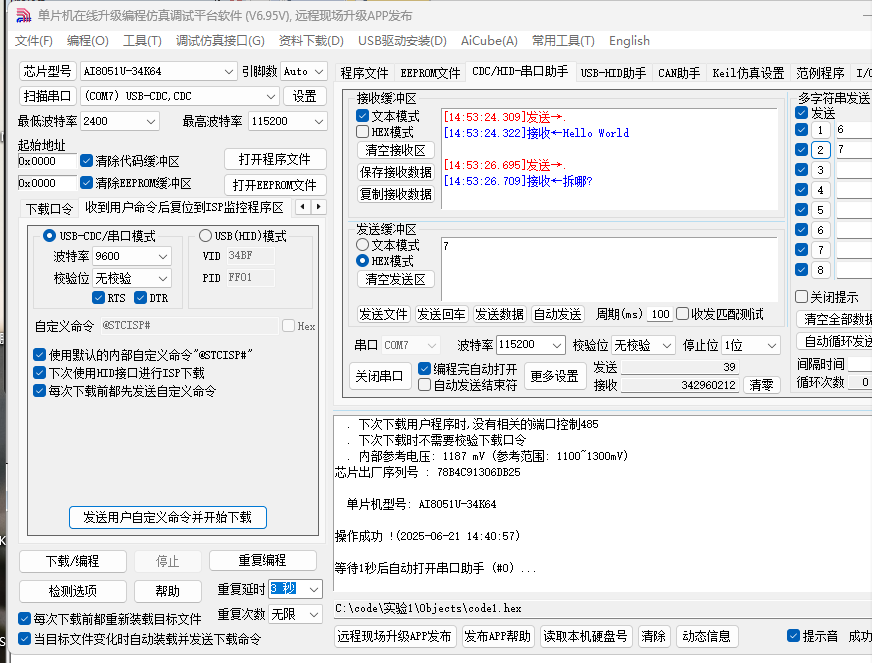Toggle the RTS checkbox
The width and height of the screenshot is (872, 663).
[x=98, y=298]
